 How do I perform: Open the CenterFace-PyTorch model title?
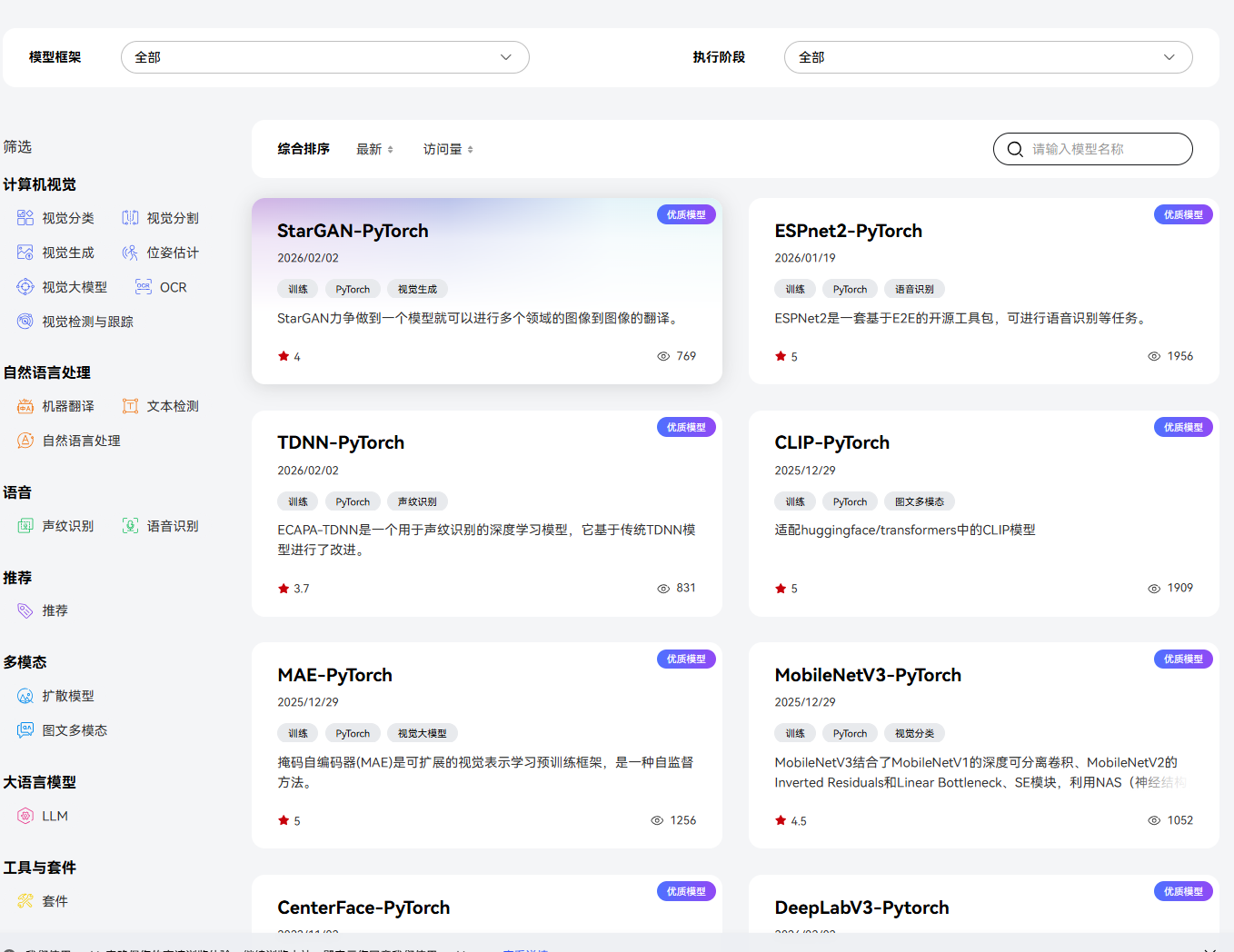point(363,907)
